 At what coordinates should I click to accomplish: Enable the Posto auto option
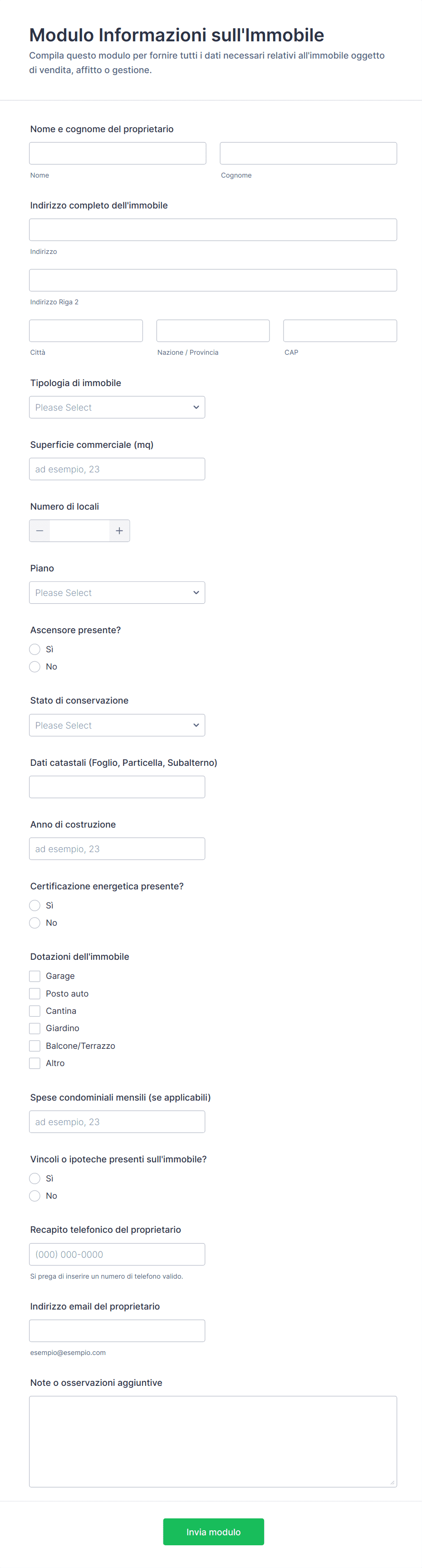point(34,993)
